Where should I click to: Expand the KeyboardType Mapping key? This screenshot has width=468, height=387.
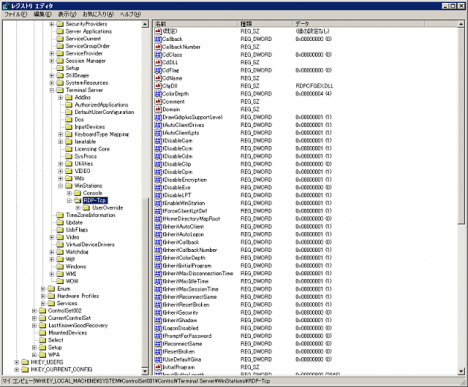click(x=60, y=134)
